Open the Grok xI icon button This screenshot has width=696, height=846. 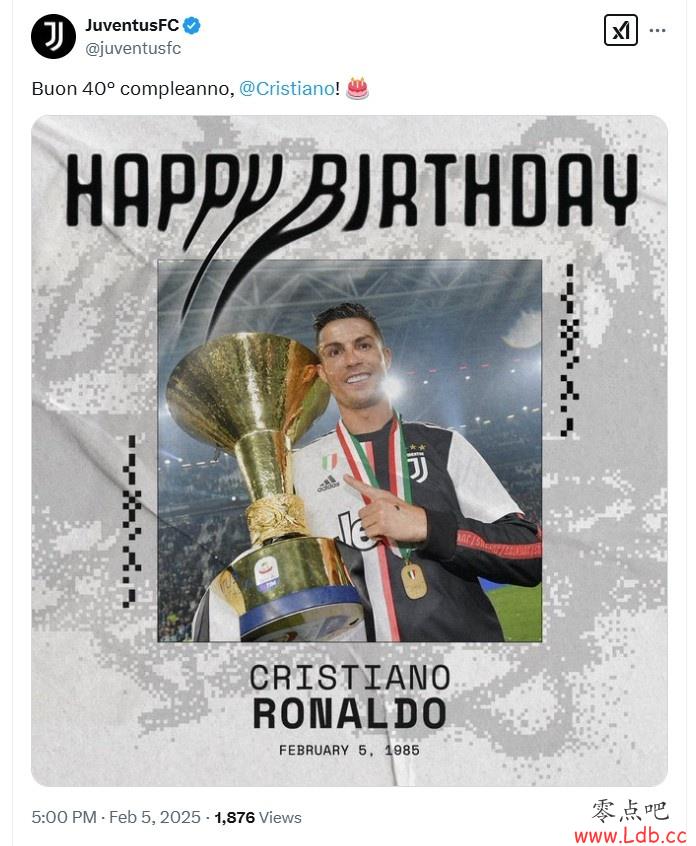click(620, 30)
